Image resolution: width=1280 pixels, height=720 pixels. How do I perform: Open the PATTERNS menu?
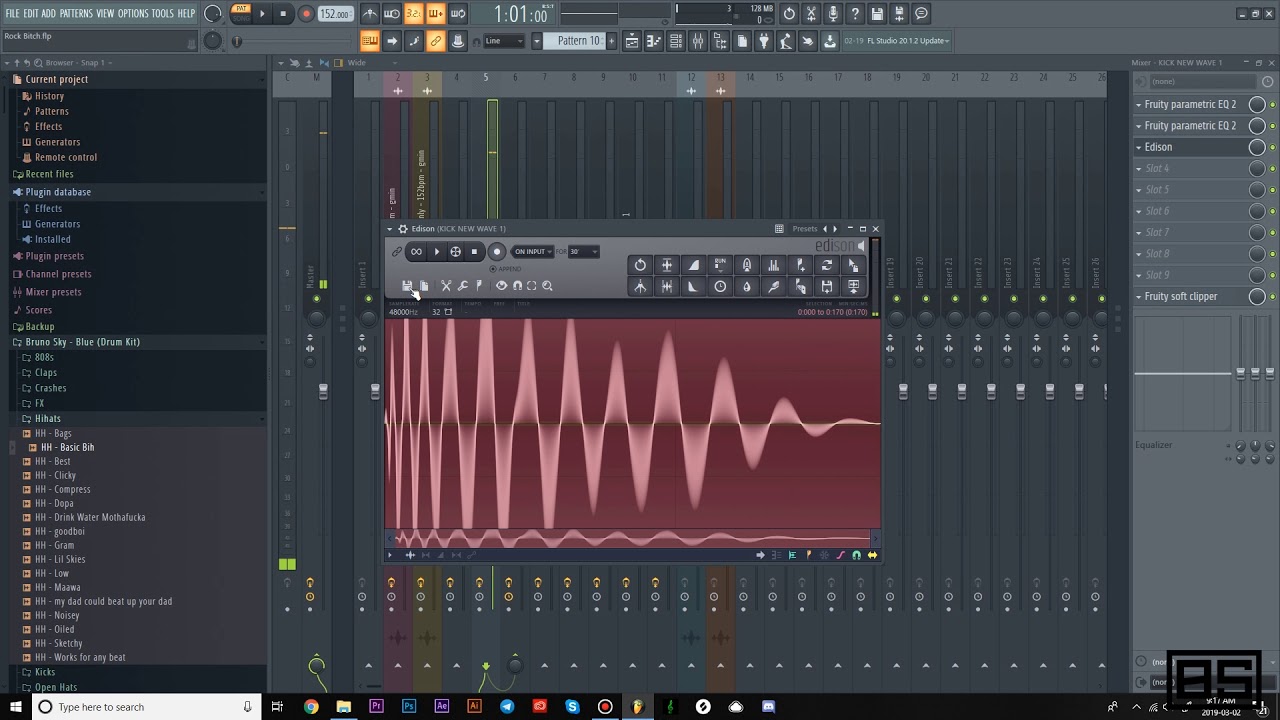[76, 14]
